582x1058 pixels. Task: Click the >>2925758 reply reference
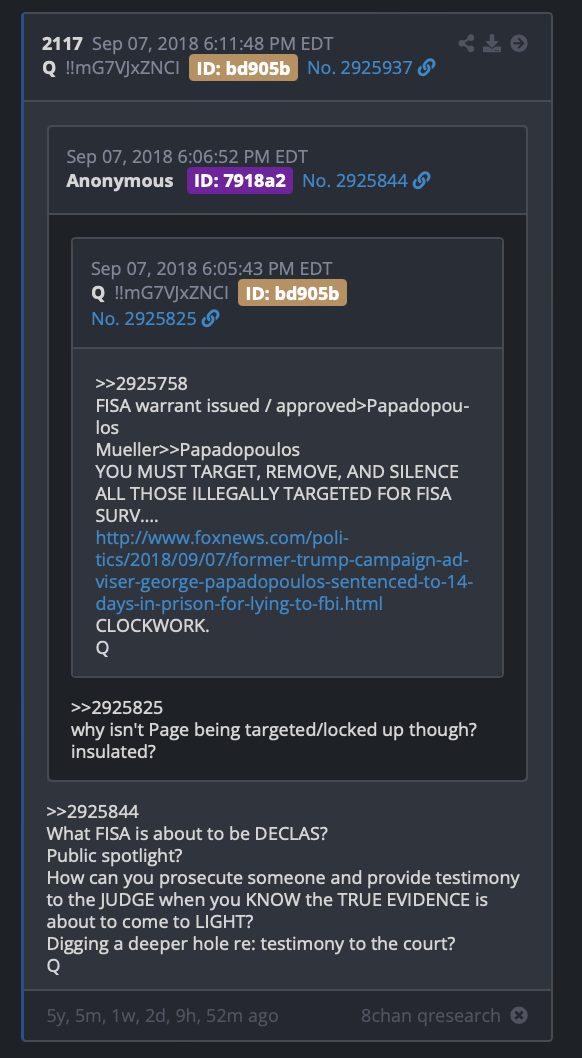click(x=142, y=384)
